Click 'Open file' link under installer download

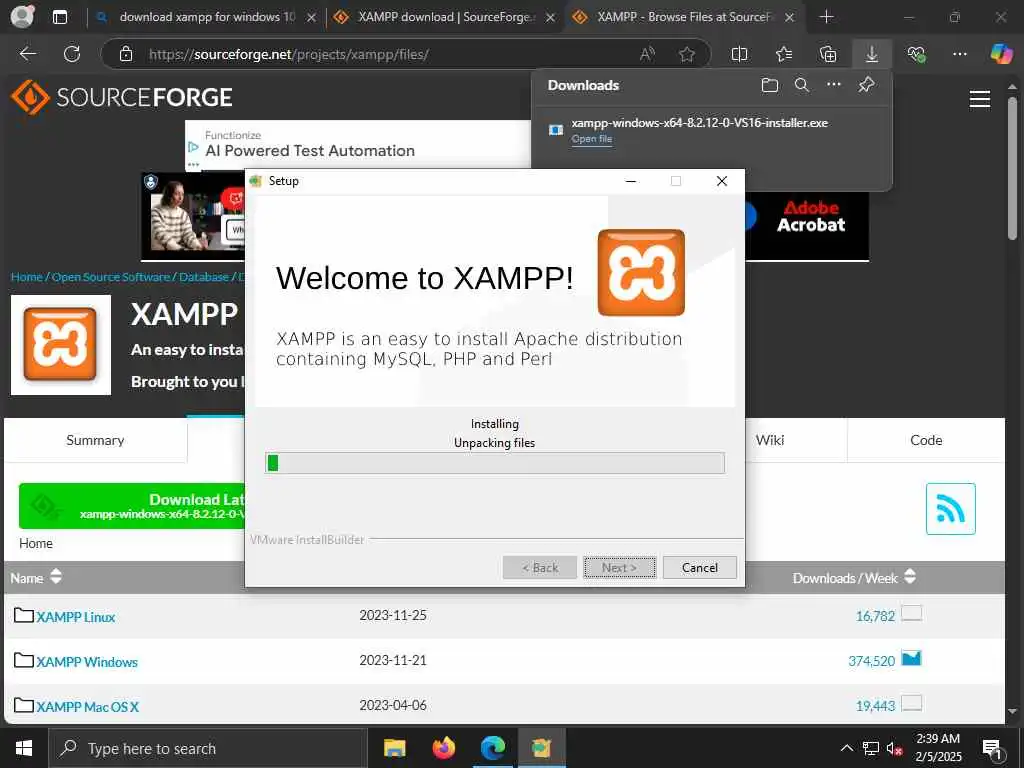[x=592, y=138]
